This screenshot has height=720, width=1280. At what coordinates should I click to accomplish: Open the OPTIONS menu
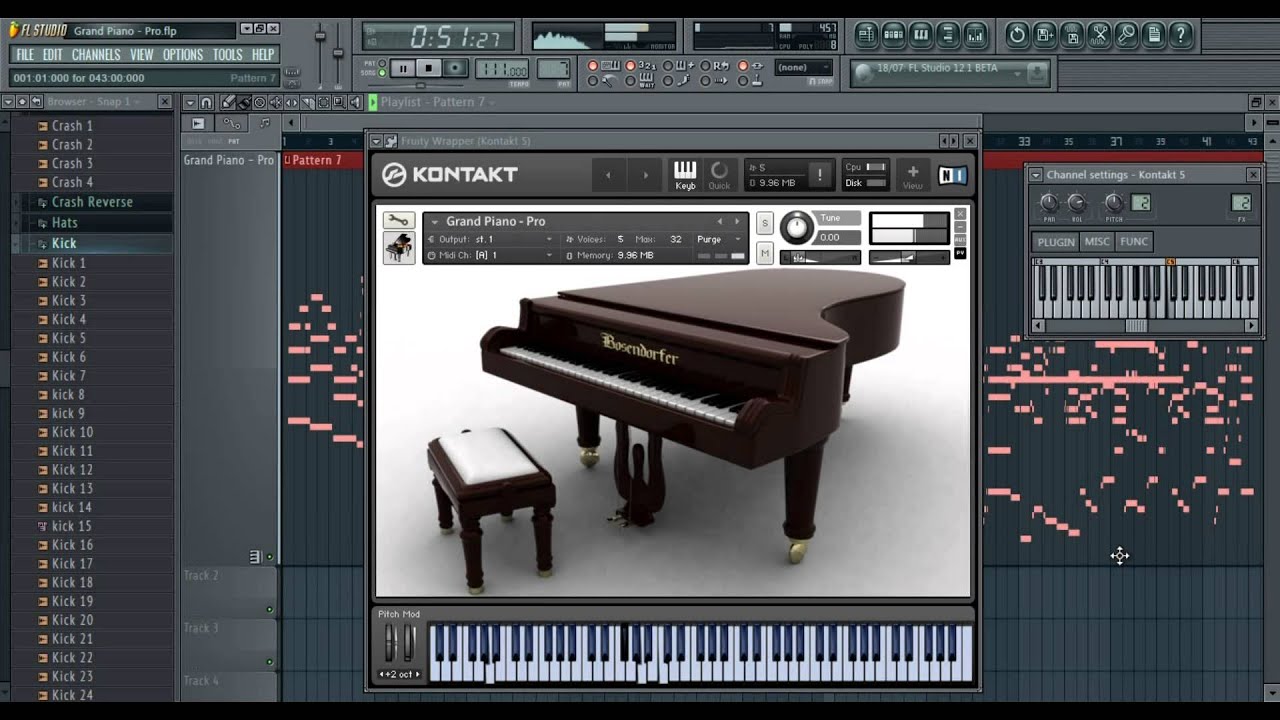183,55
